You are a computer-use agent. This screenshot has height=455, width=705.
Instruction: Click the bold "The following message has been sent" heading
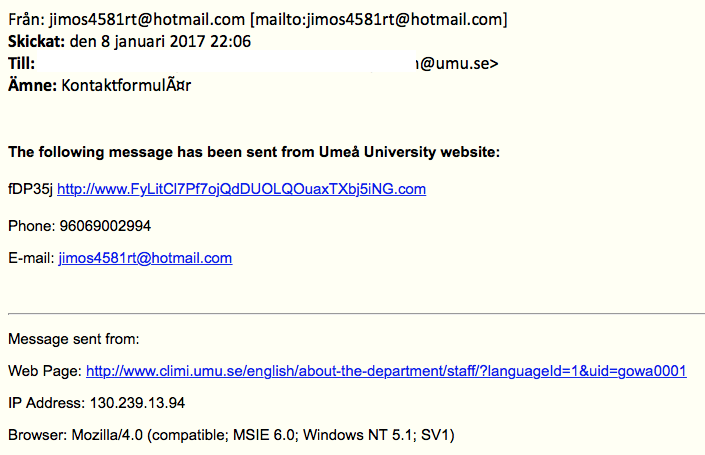(254, 153)
